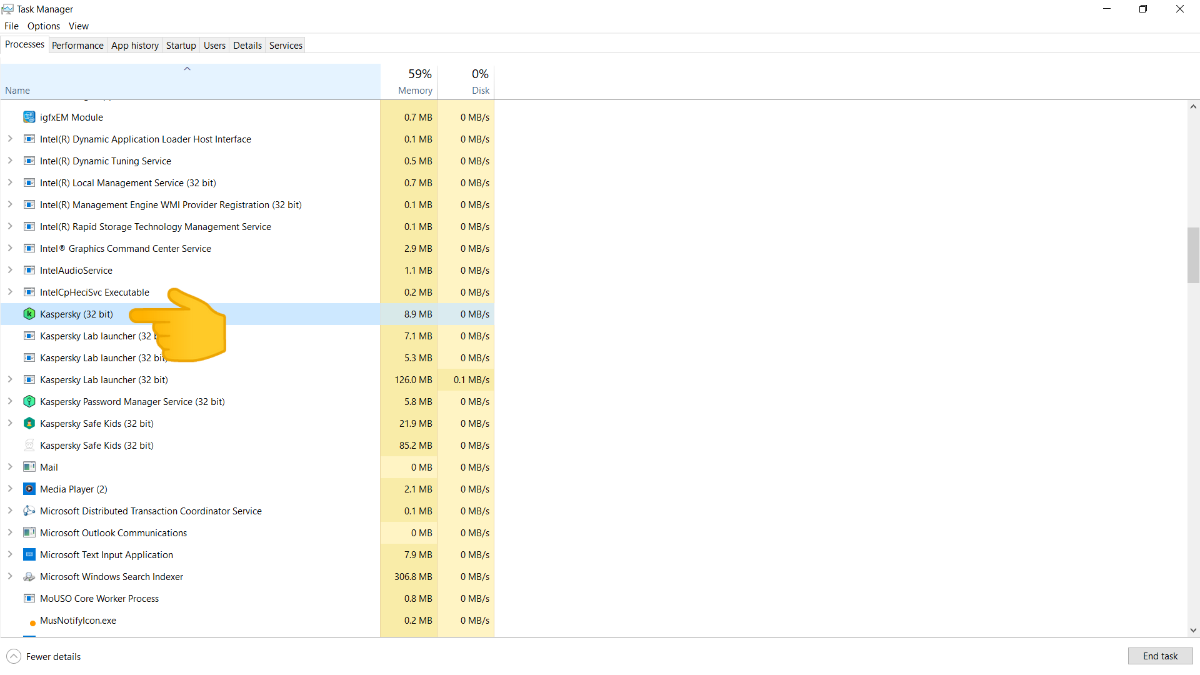Screen dimensions: 1200x675
Task: Switch to the Services tab
Action: point(286,45)
